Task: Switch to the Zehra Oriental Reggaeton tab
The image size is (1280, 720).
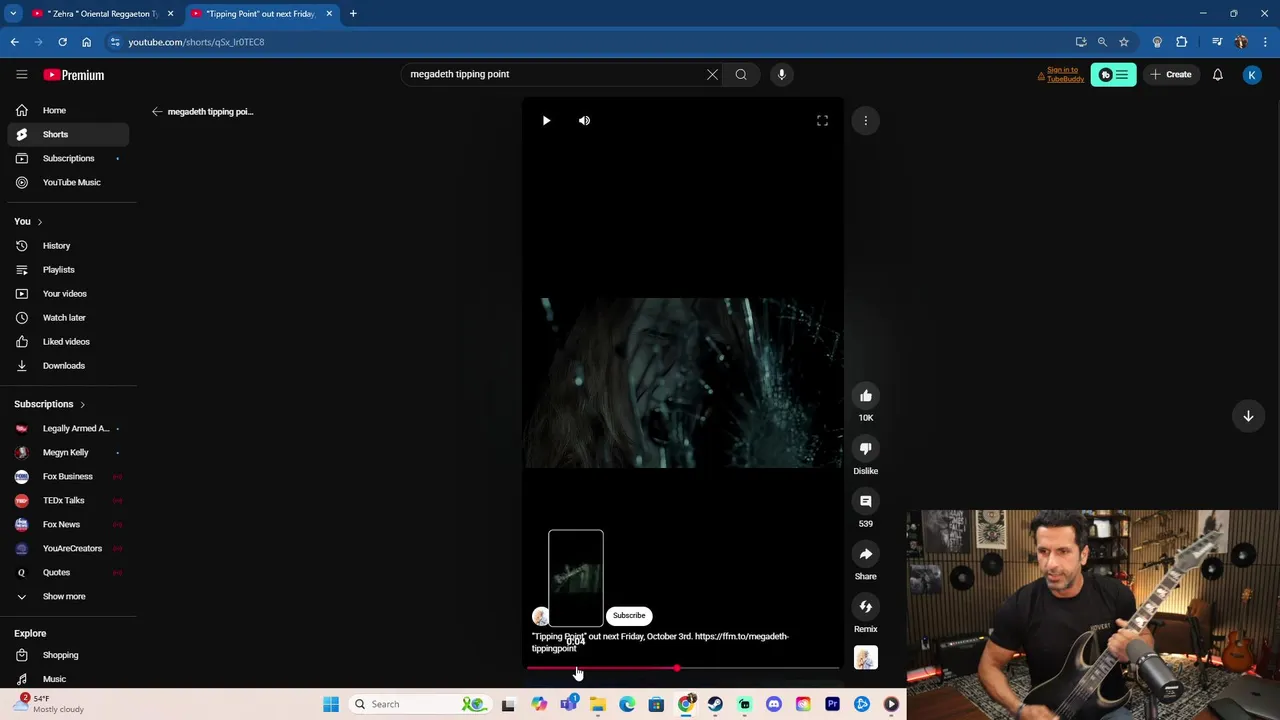Action: point(103,14)
